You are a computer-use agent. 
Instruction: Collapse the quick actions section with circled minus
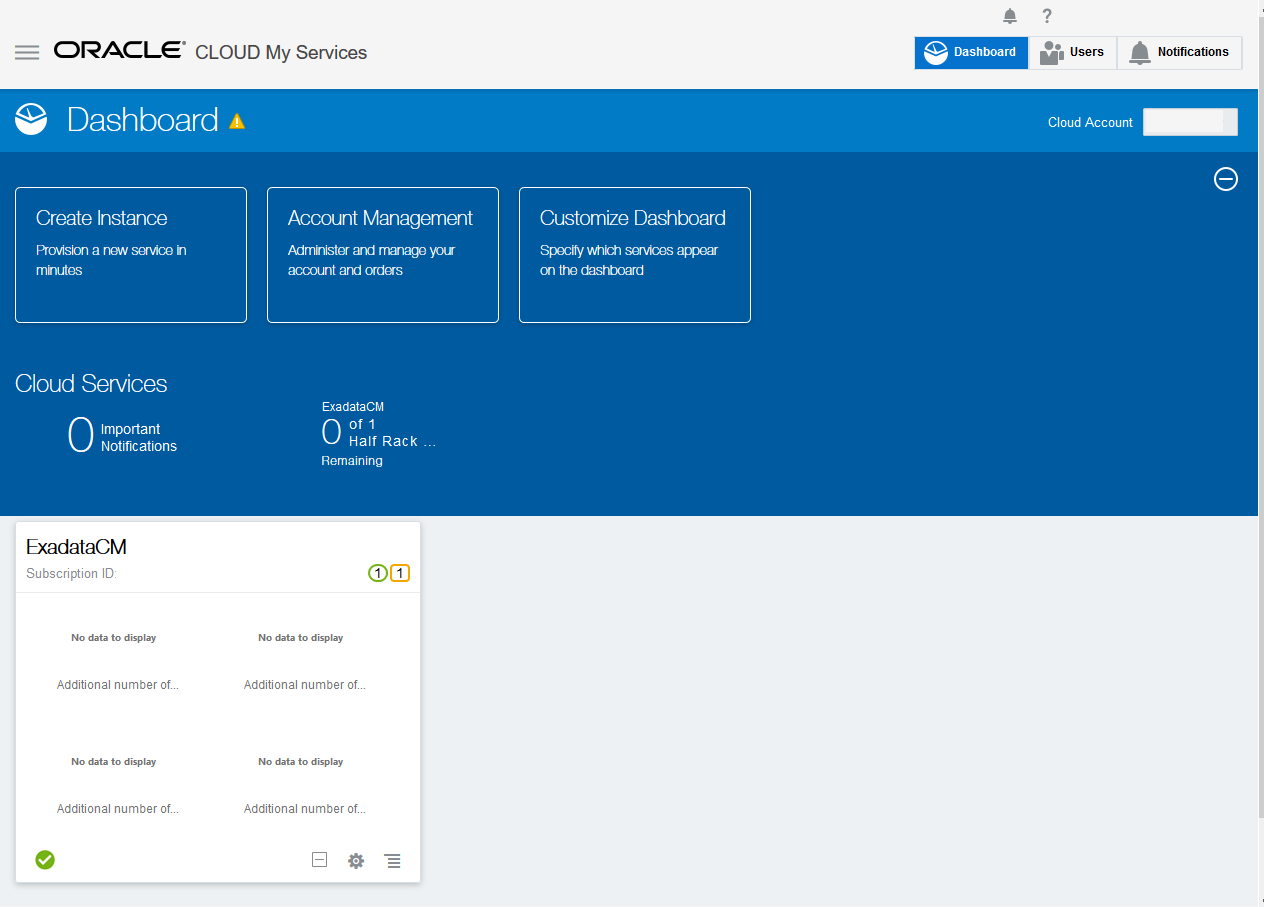[x=1226, y=179]
